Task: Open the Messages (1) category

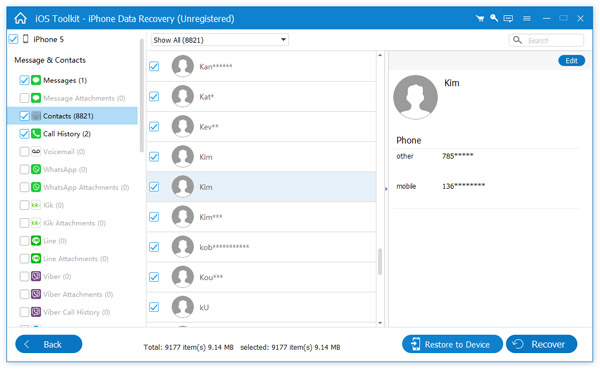Action: point(65,80)
